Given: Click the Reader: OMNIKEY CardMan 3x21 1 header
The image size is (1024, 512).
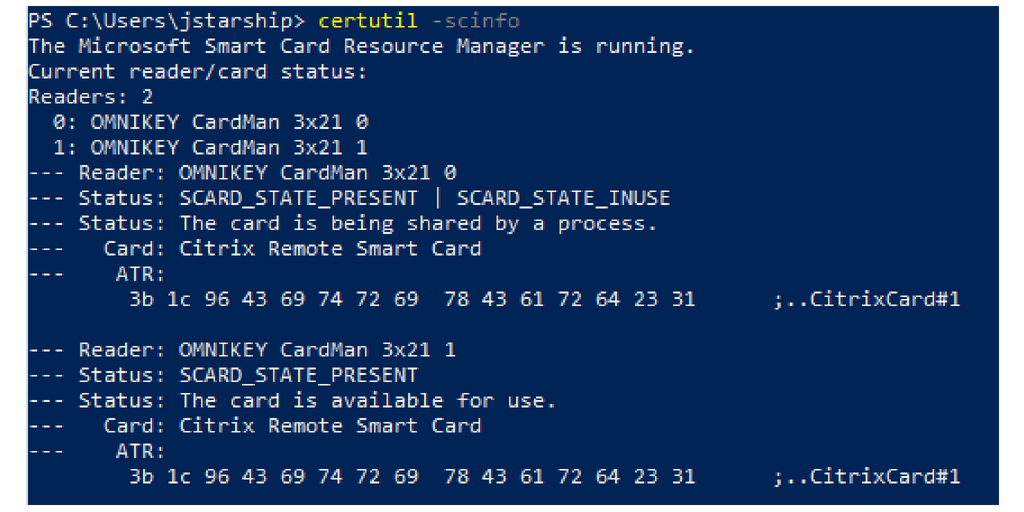Looking at the screenshot, I should 268,350.
